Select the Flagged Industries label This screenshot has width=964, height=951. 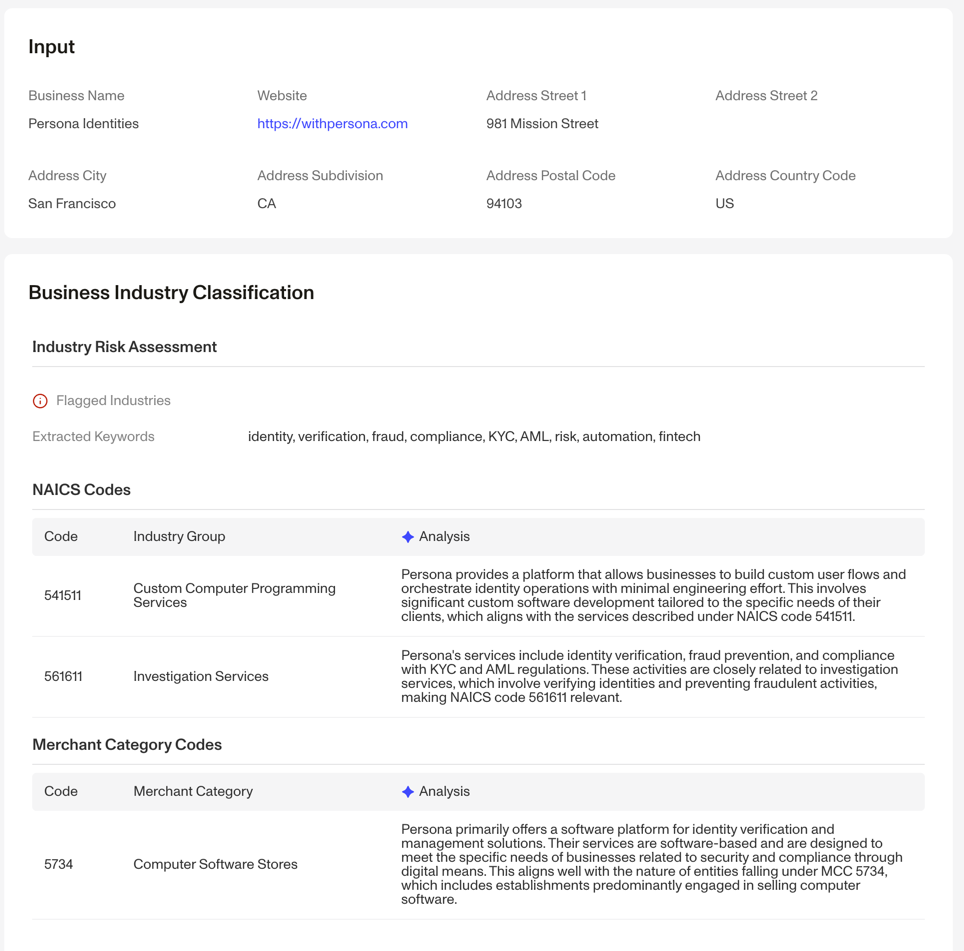click(x=113, y=401)
